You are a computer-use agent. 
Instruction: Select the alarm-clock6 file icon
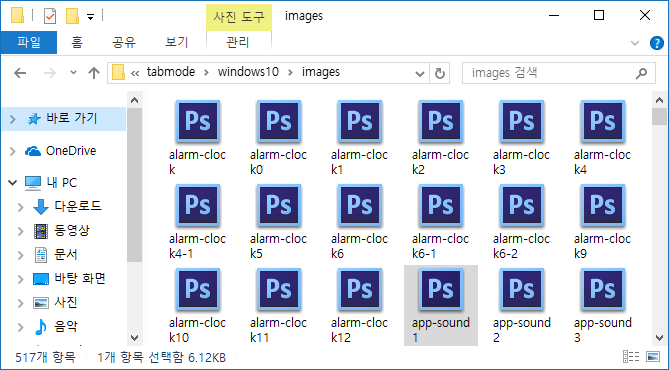(x=360, y=205)
